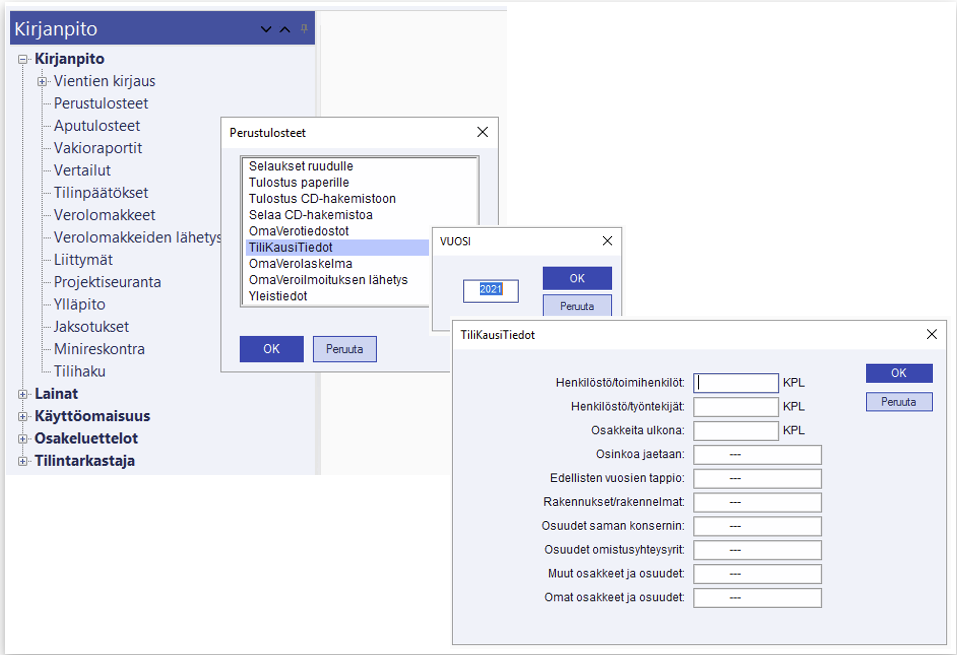Select TiliKausiTiedot in the Perustulosteet list

(x=291, y=247)
